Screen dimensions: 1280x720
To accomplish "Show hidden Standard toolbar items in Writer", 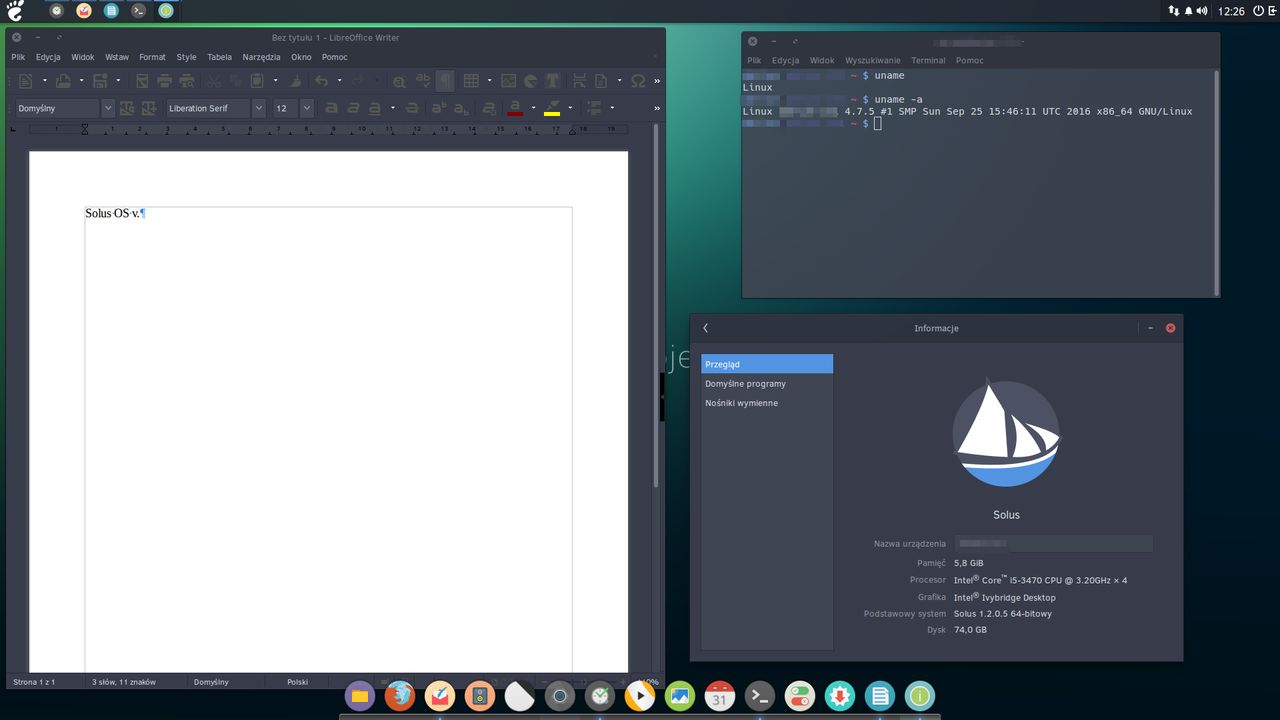I will (656, 80).
